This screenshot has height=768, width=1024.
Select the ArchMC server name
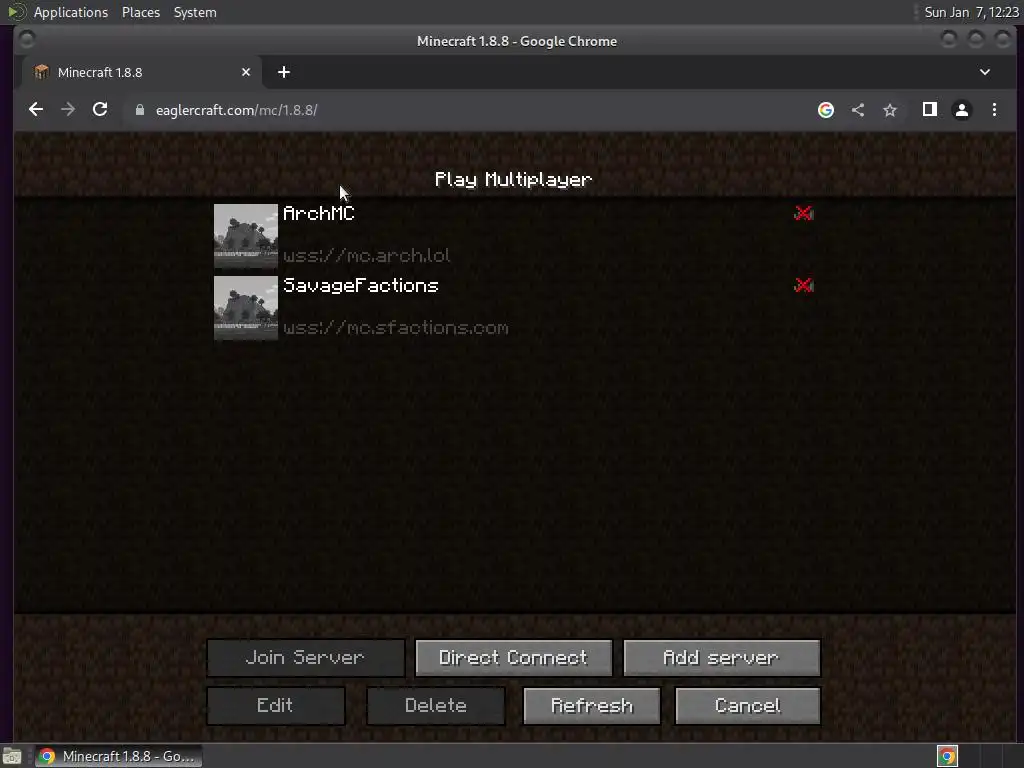click(x=319, y=214)
